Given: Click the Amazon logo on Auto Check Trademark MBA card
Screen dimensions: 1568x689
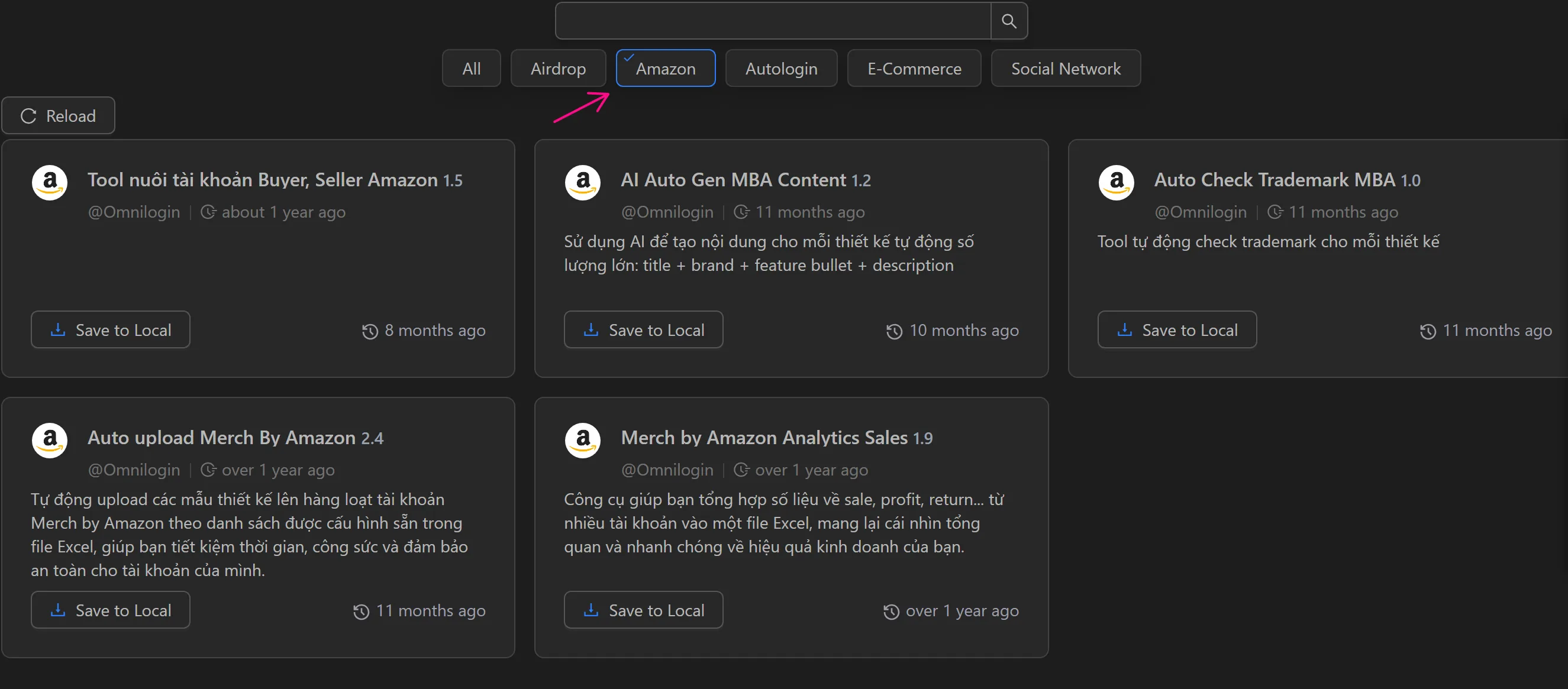Looking at the screenshot, I should tap(1116, 182).
